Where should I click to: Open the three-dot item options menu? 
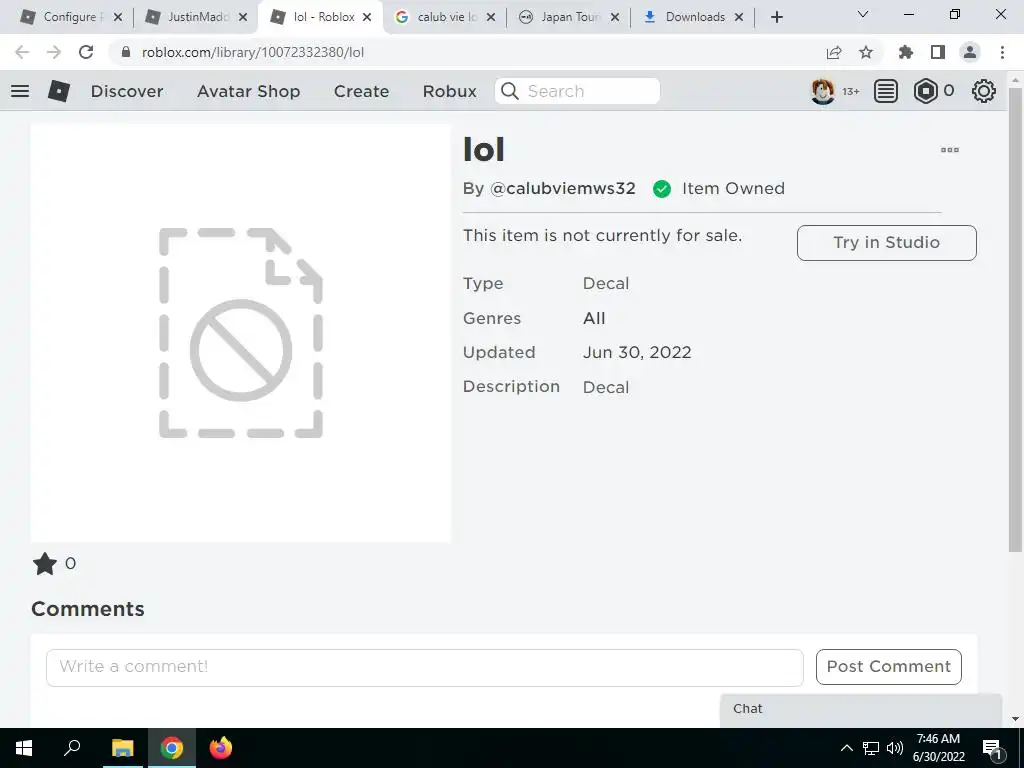click(x=950, y=150)
